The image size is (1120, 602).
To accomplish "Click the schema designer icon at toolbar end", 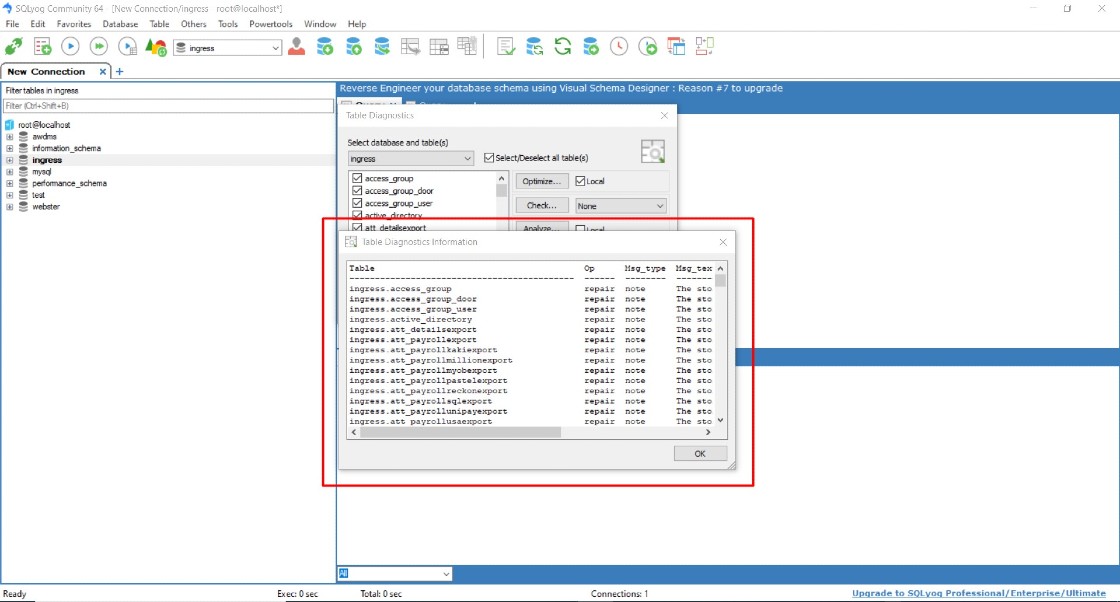I will (x=704, y=47).
